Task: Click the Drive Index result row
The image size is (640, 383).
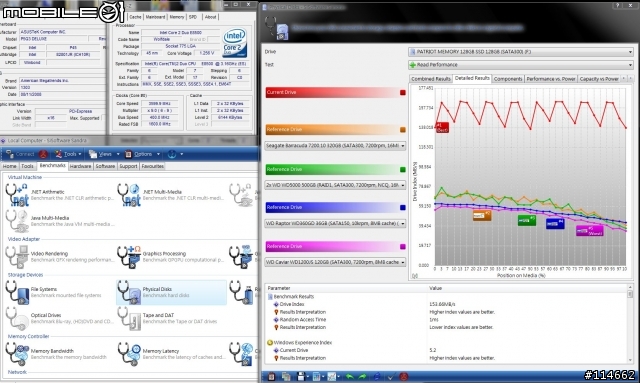Action: tap(447, 304)
